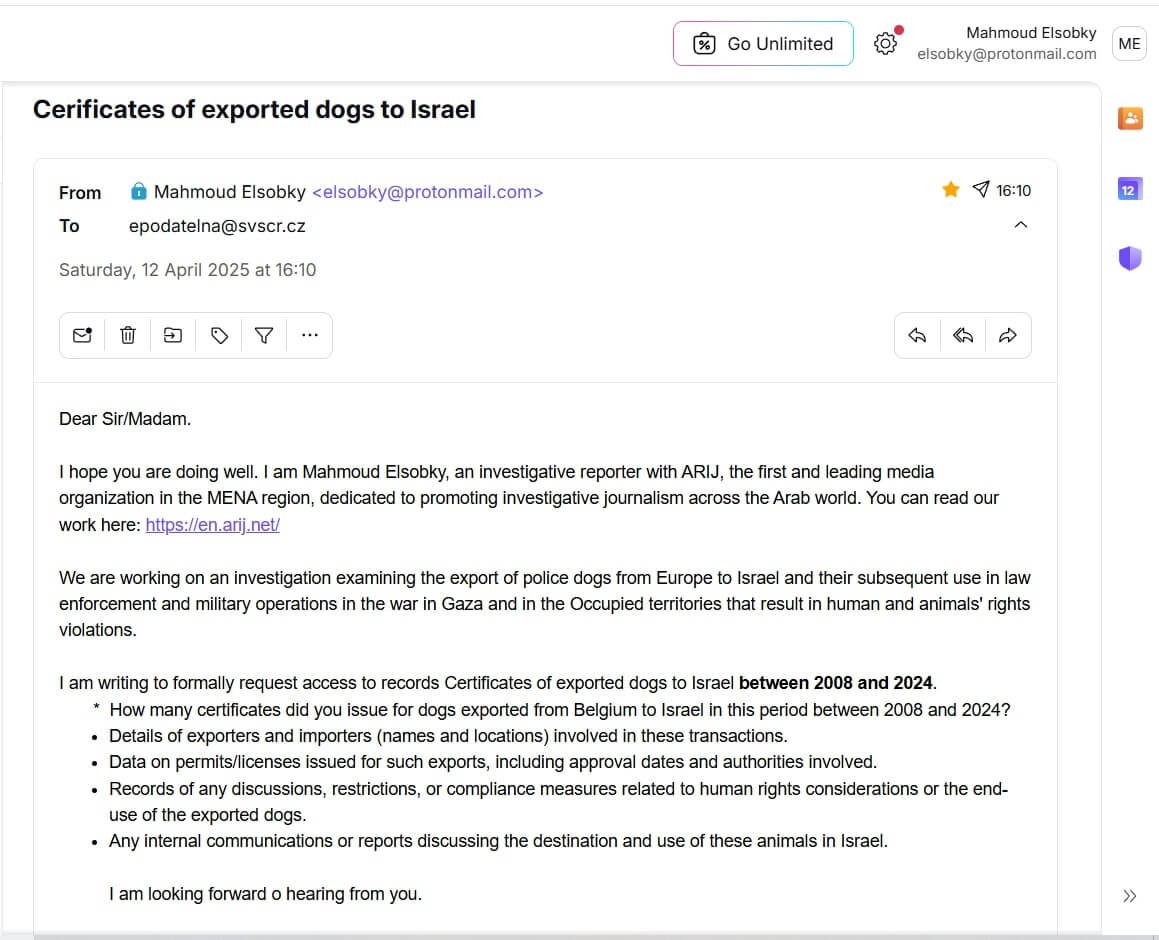Open the more actions ellipsis menu

309,336
